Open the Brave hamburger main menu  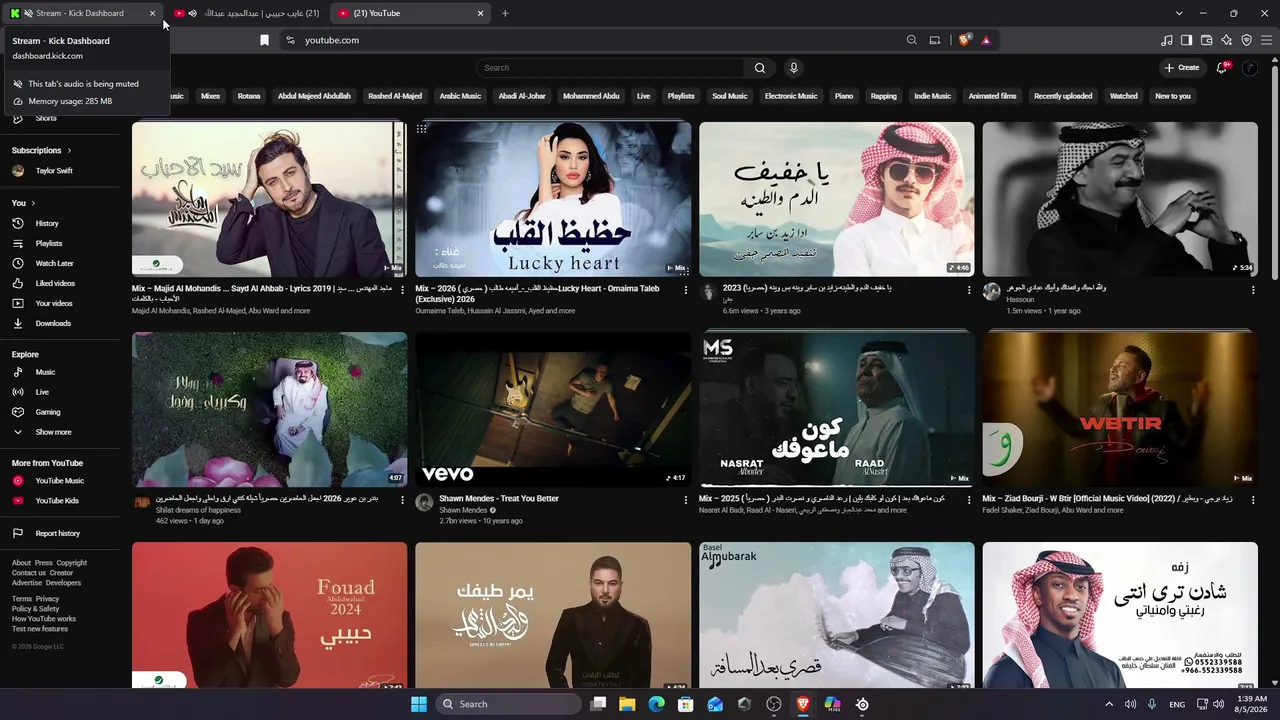click(1267, 40)
